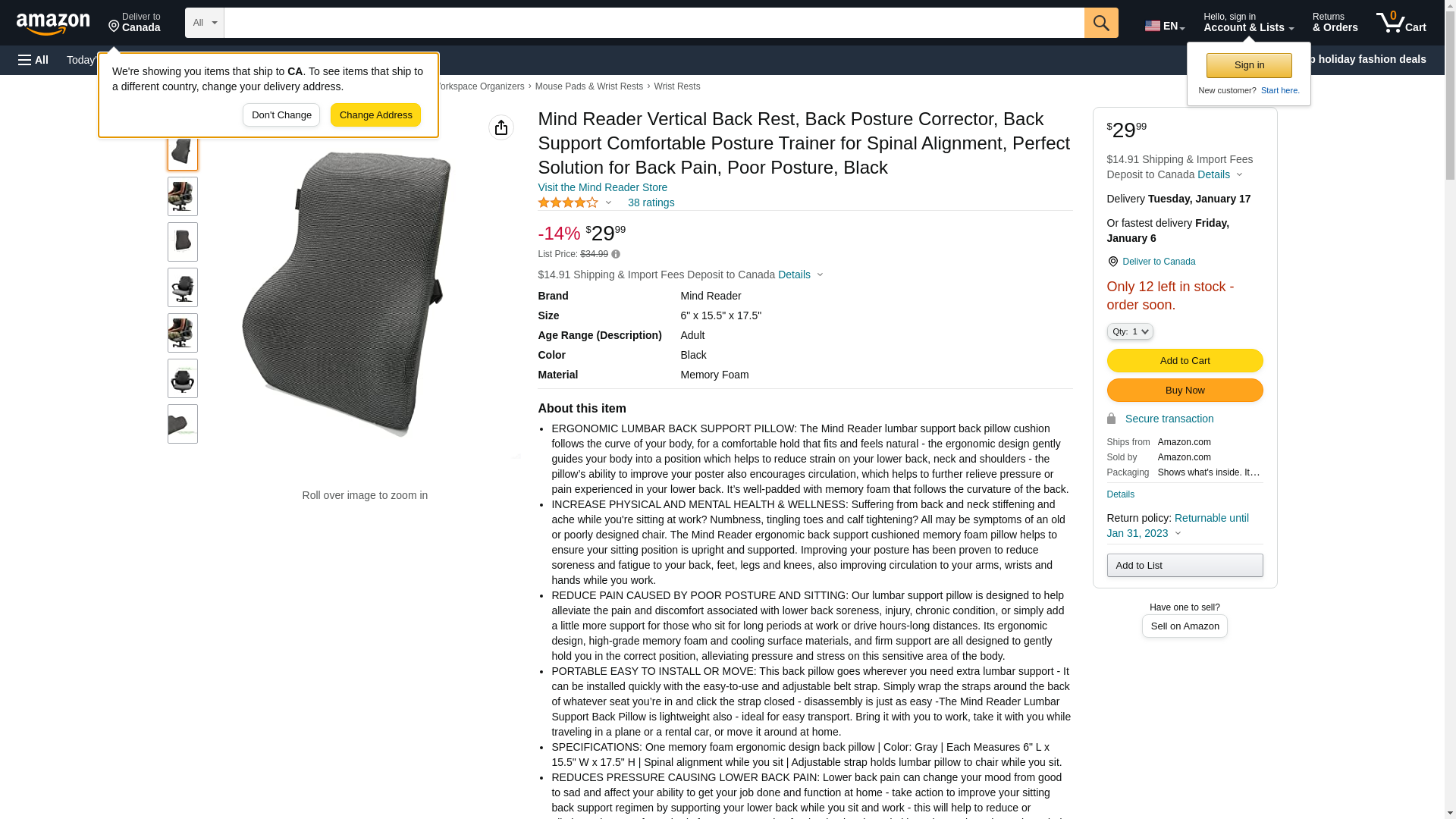The width and height of the screenshot is (1456, 819).
Task: Open the quantity dropdown
Action: point(1130,331)
